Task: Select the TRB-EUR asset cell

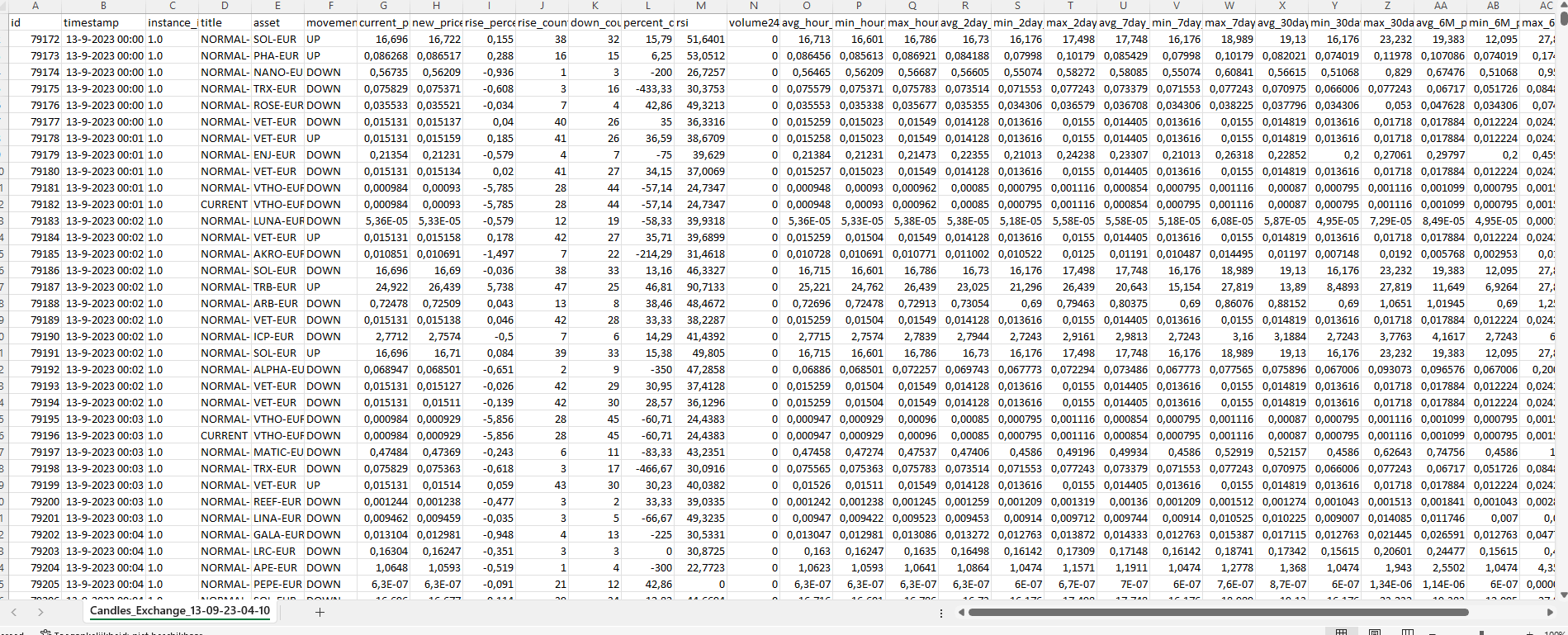Action: pos(277,287)
